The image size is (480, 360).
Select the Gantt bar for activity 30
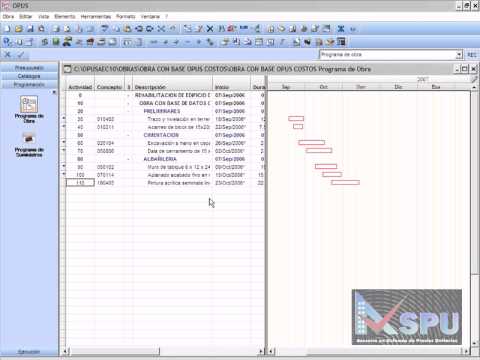[x=296, y=118]
